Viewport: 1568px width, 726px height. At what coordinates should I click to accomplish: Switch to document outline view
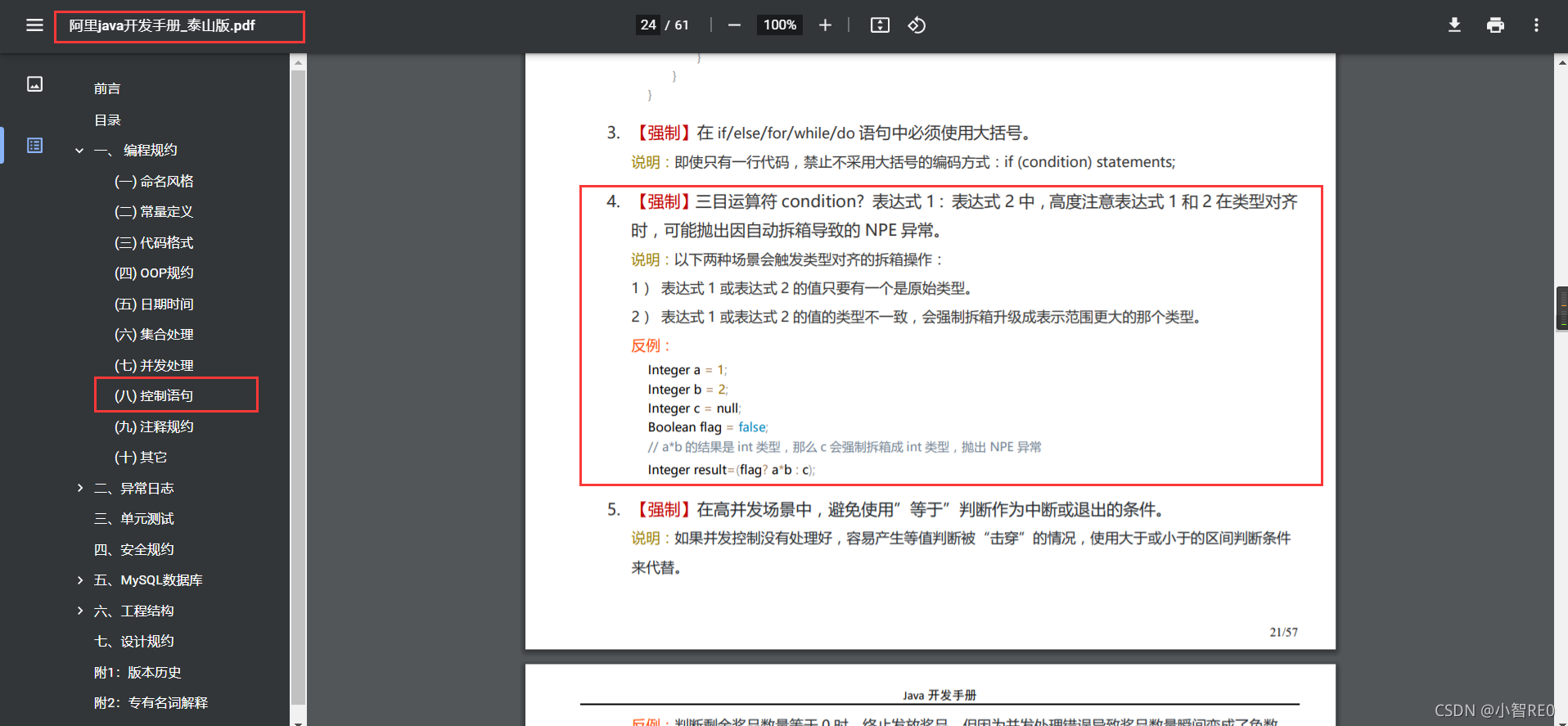coord(34,146)
